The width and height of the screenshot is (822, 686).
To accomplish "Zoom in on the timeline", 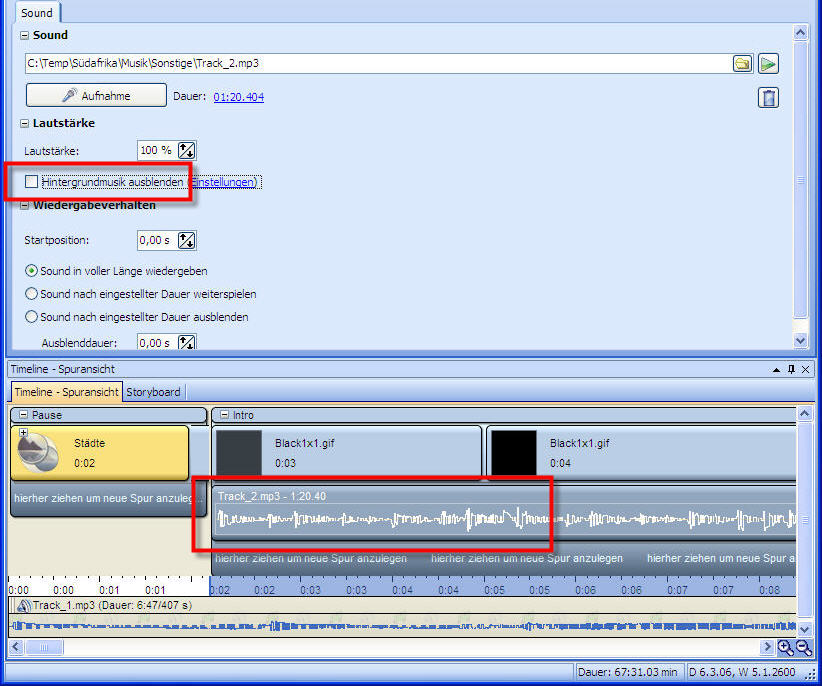I will coord(785,648).
